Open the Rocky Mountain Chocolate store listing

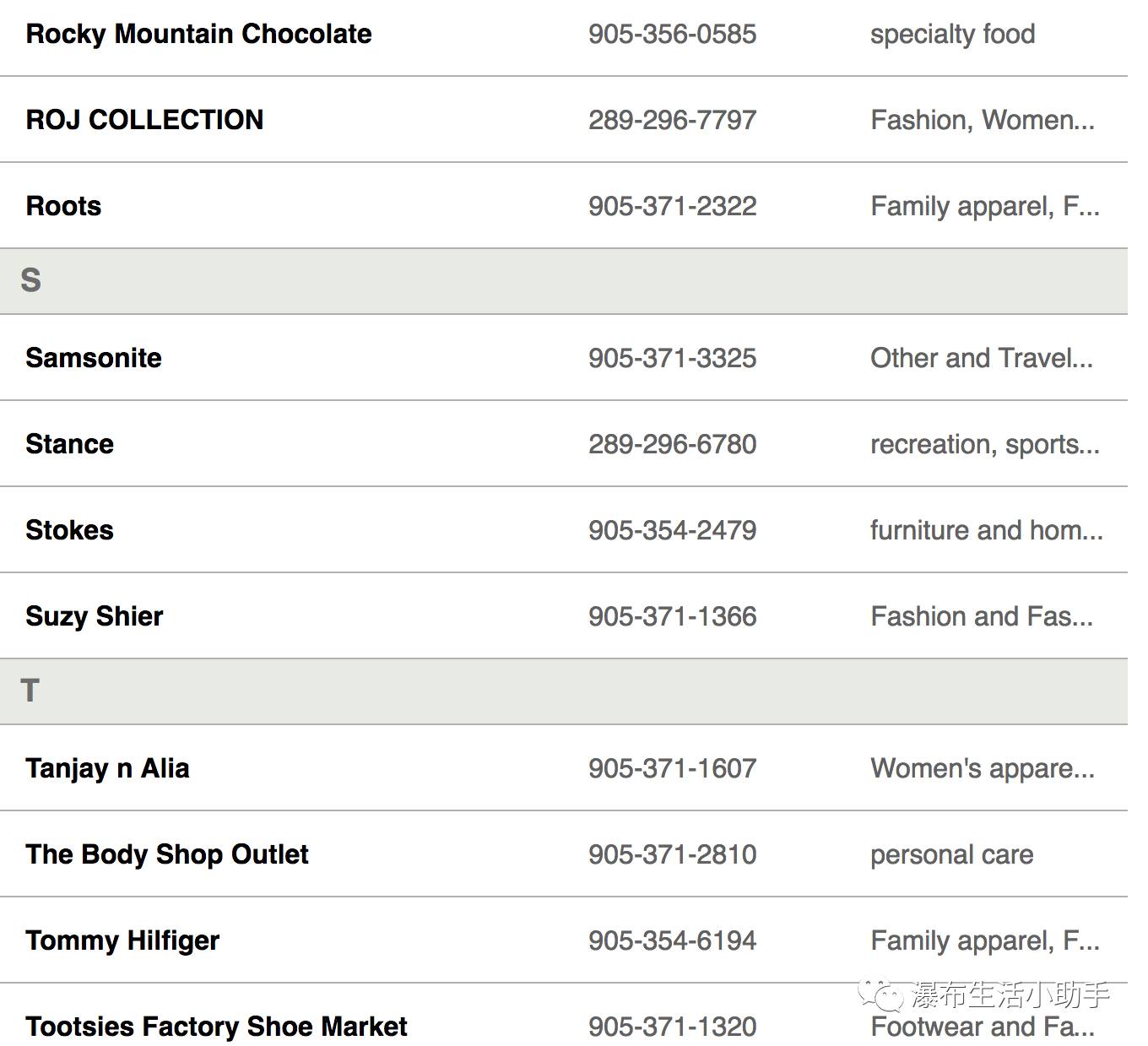(x=198, y=34)
